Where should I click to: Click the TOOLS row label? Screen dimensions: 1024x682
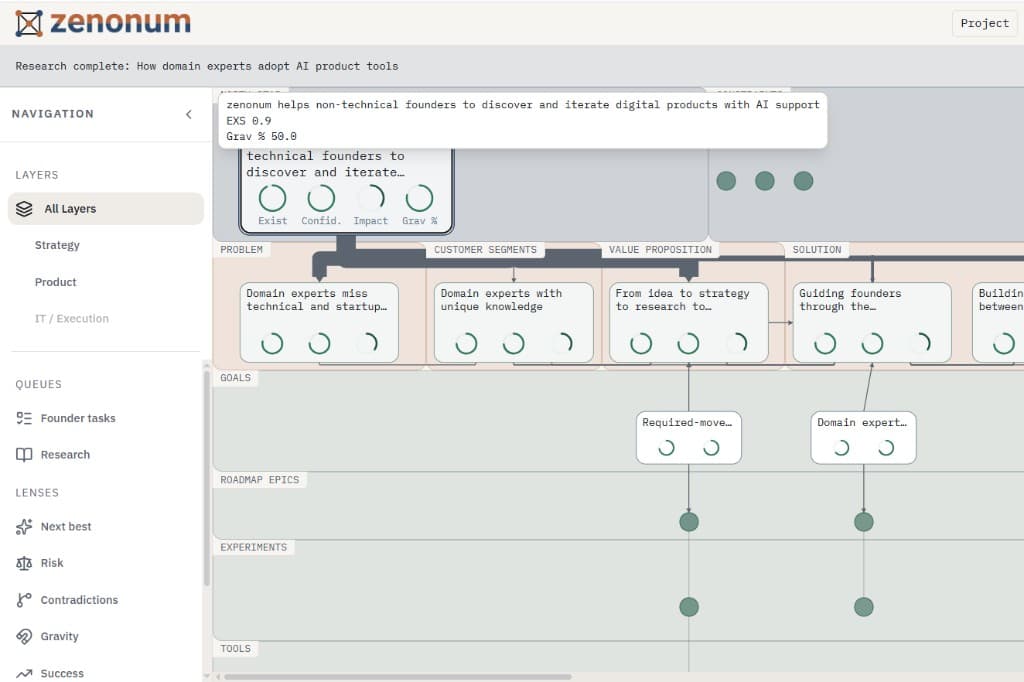236,649
